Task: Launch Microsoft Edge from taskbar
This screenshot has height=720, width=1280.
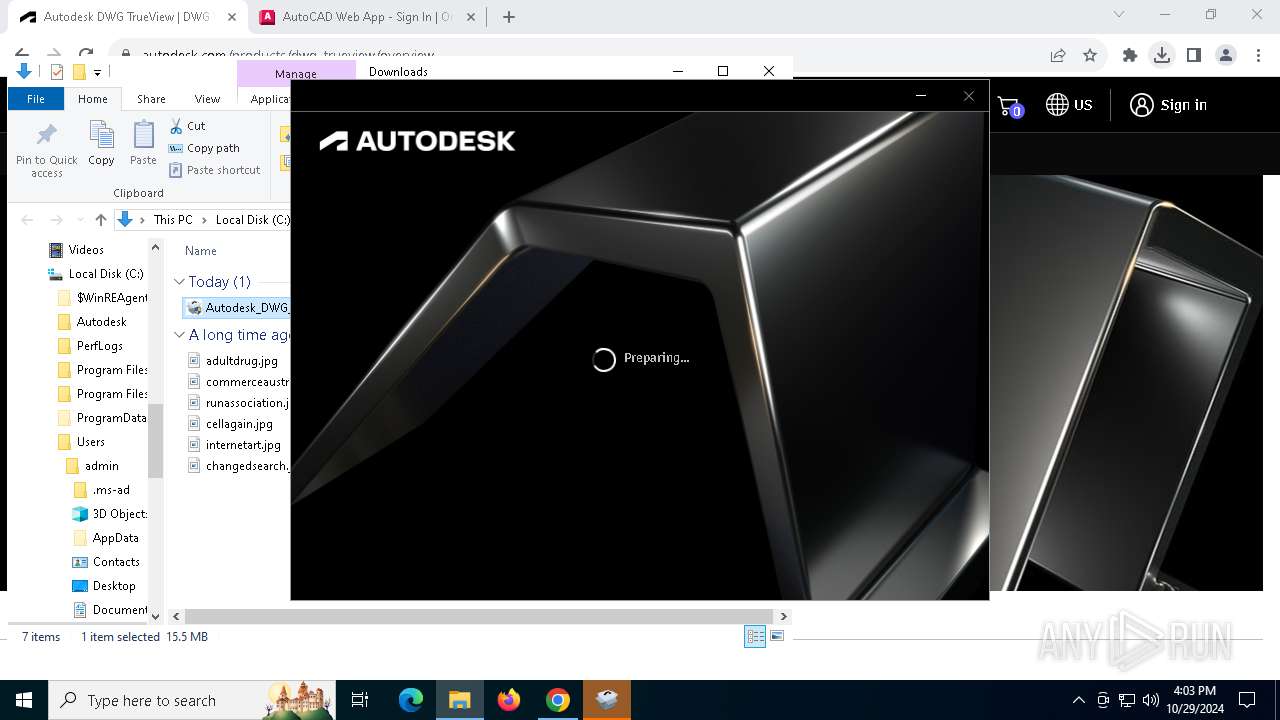Action: (x=411, y=700)
